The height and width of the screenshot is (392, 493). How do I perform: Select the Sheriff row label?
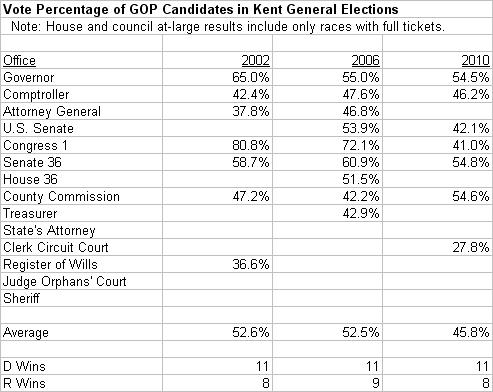point(21,298)
